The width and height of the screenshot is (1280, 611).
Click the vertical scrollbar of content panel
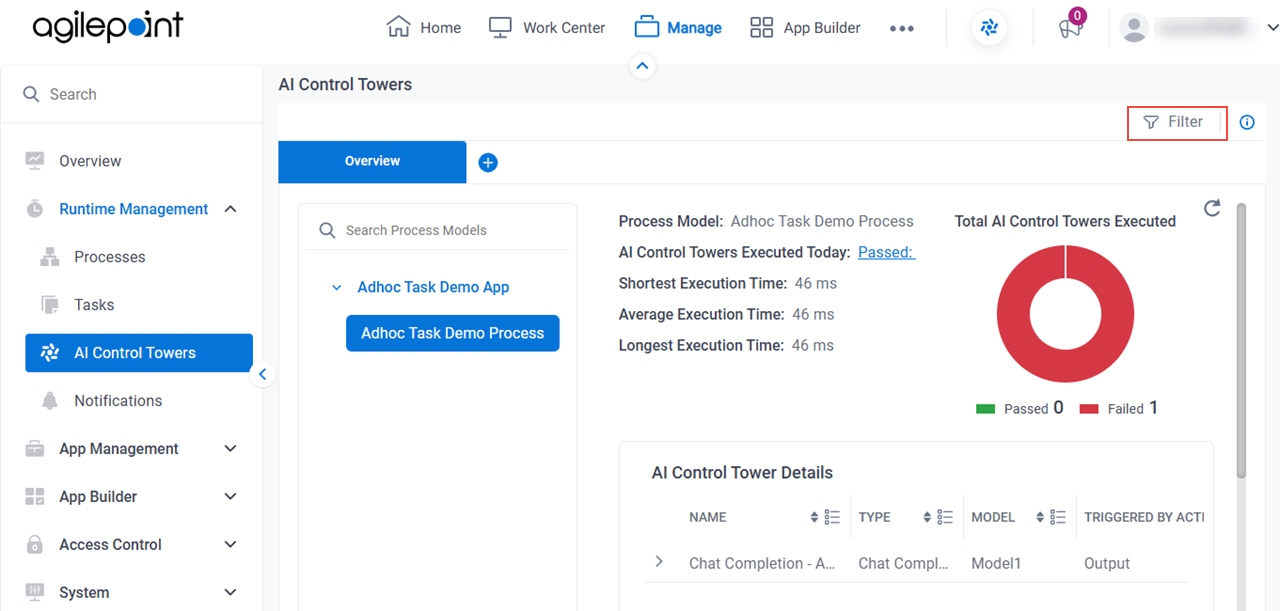click(1242, 340)
